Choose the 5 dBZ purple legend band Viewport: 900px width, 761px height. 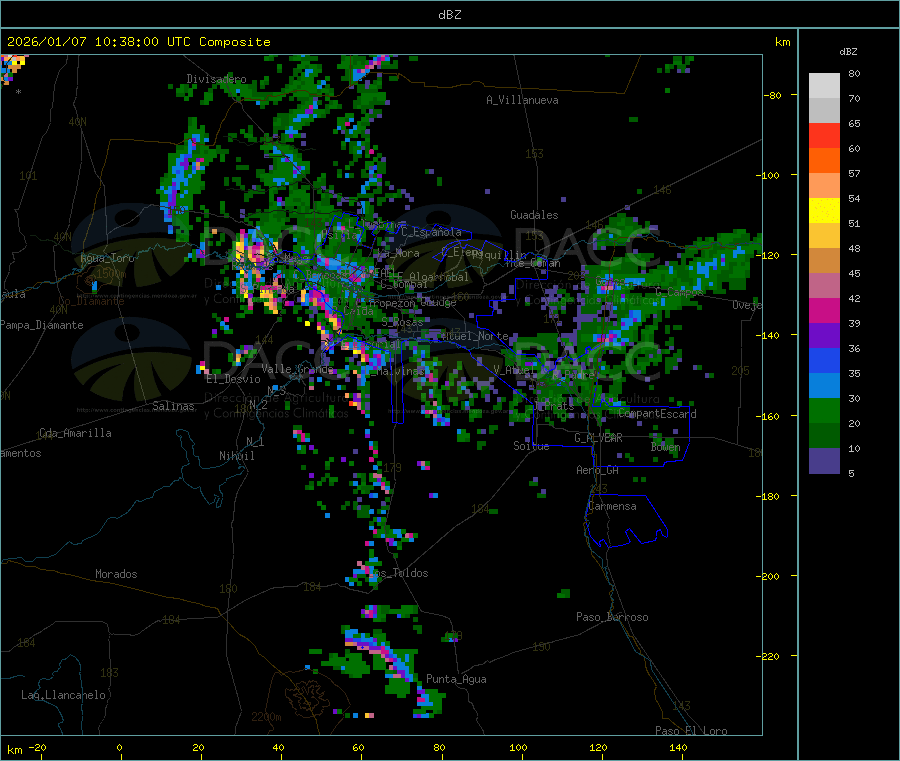tap(824, 461)
